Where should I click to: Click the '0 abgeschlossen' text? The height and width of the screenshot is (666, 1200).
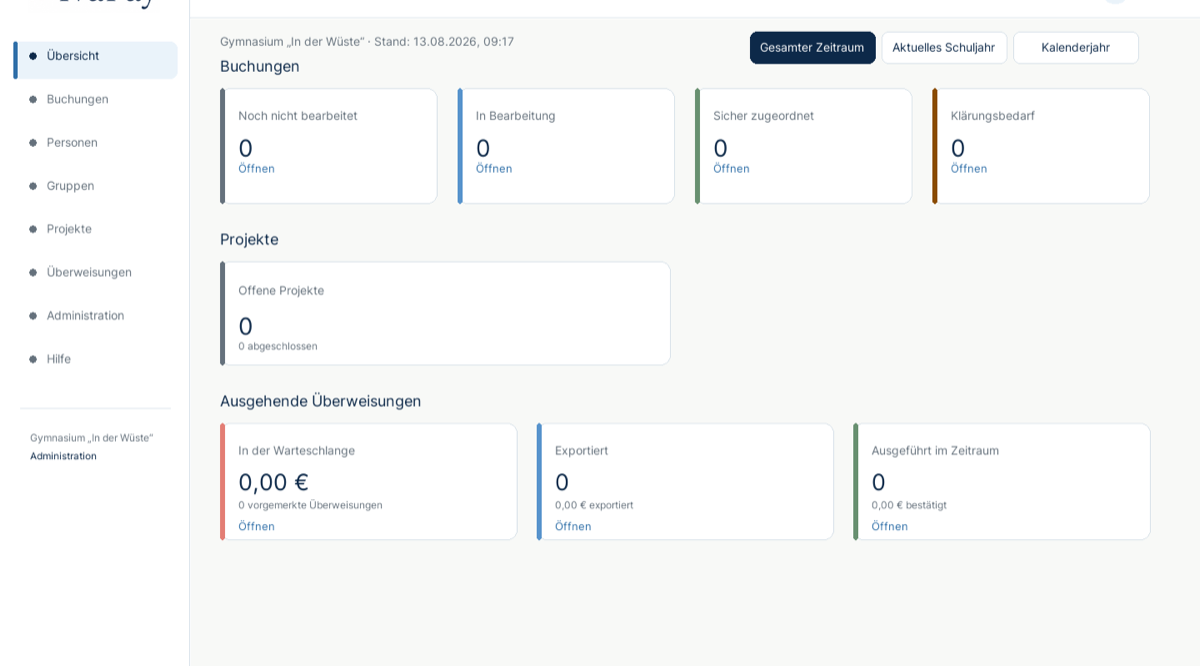click(278, 346)
